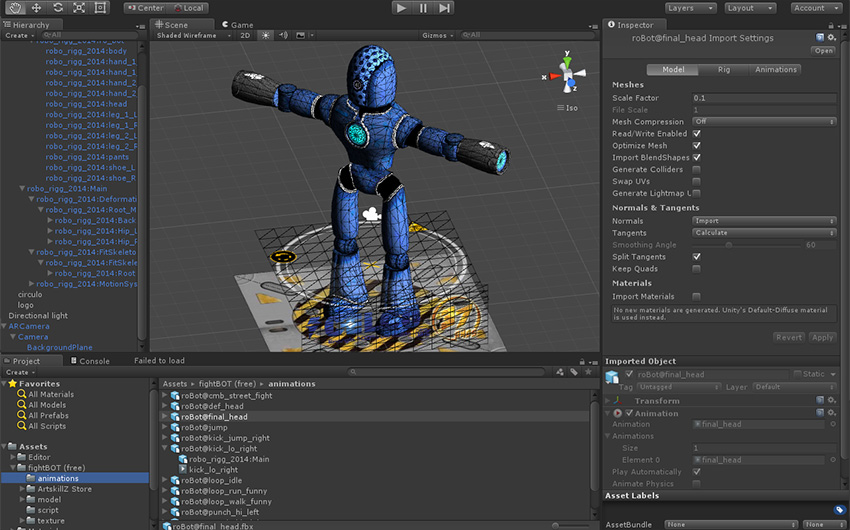
Task: Collapse robo_rigg_2014:Main hierarchy node
Action: (22, 188)
